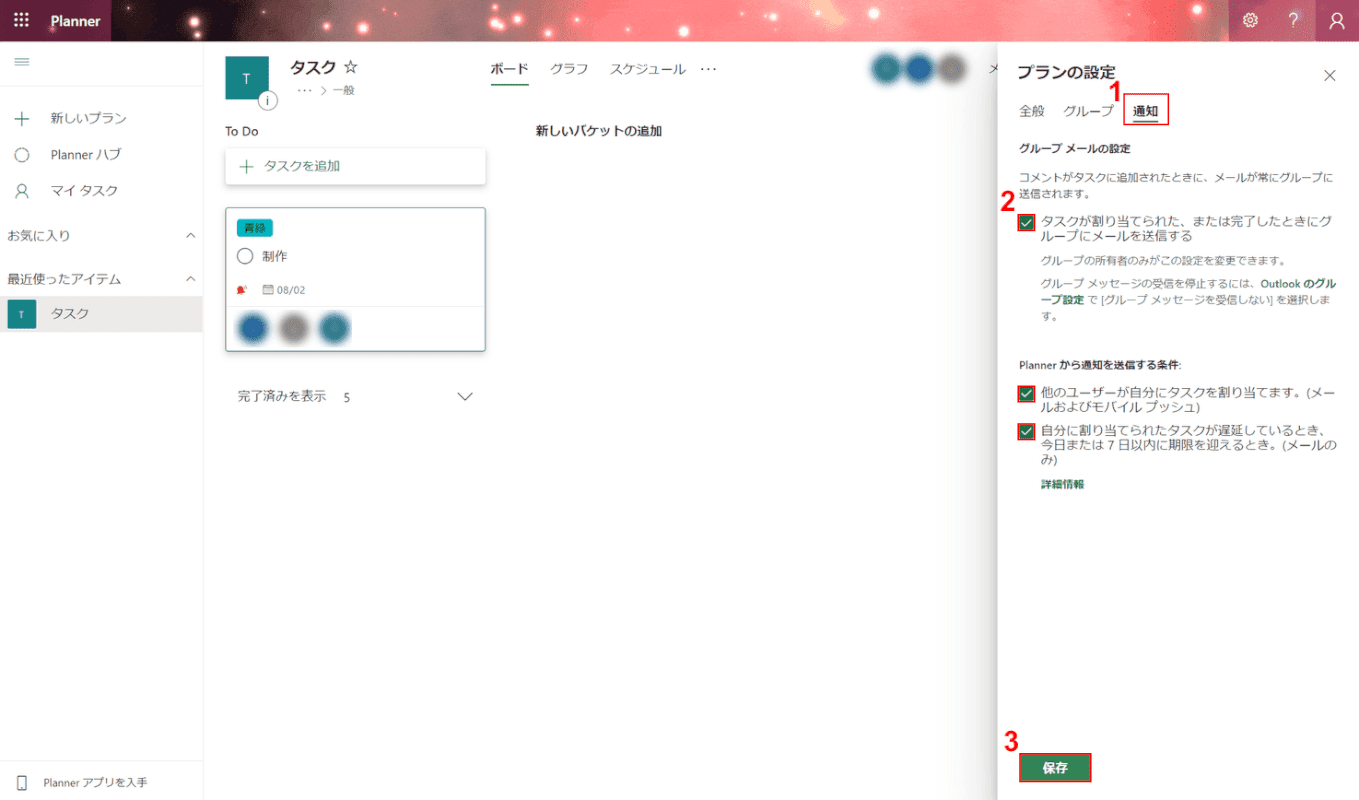Click the 青緑 label on task card
The width and height of the screenshot is (1359, 800).
(255, 228)
